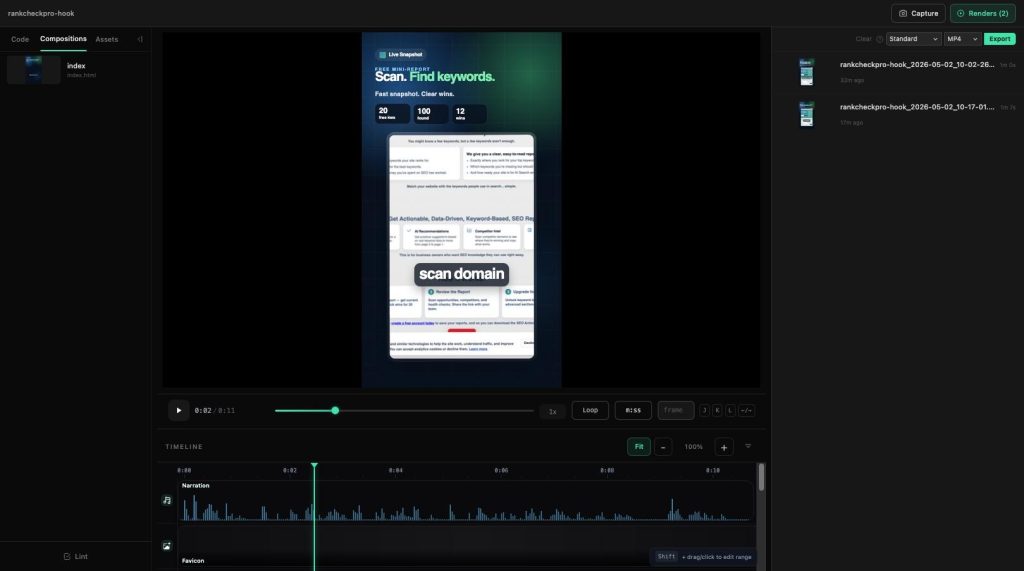Play the composition preview
The image size is (1024, 571).
[178, 410]
